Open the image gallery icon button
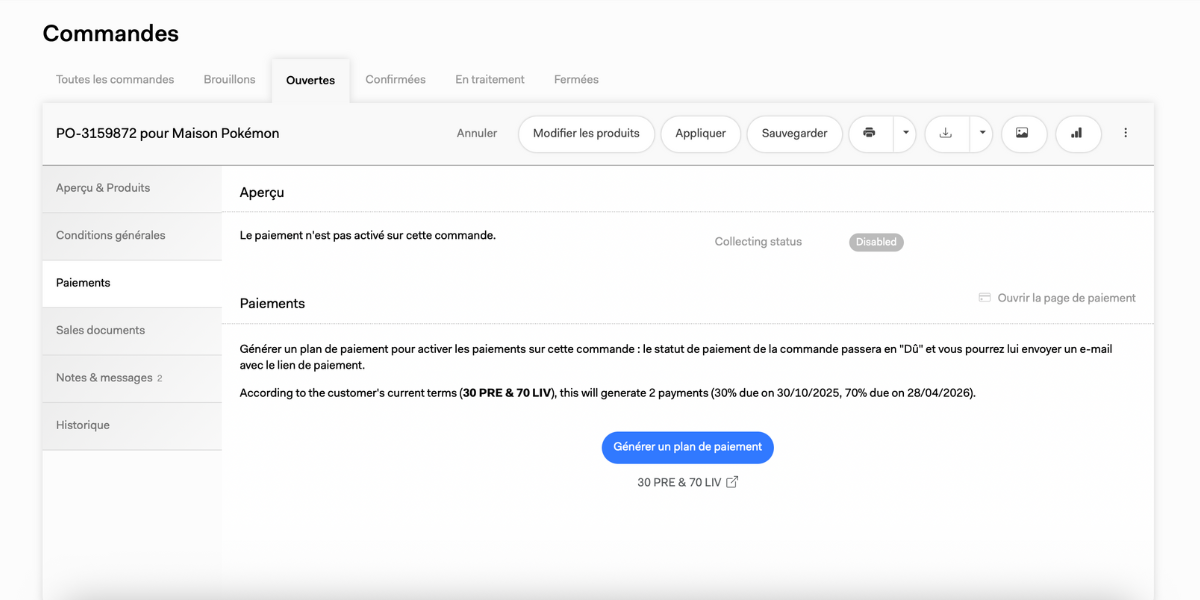The width and height of the screenshot is (1200, 600). pos(1022,133)
